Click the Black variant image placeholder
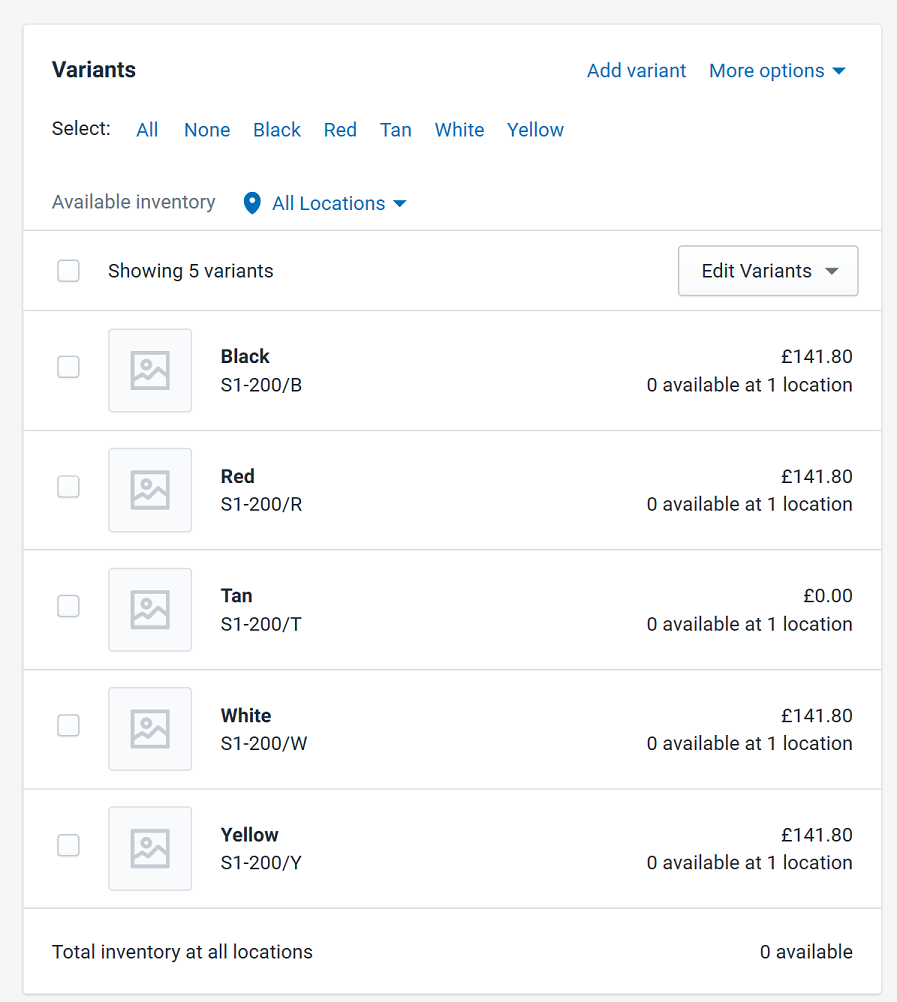The width and height of the screenshot is (897, 1002). 150,371
